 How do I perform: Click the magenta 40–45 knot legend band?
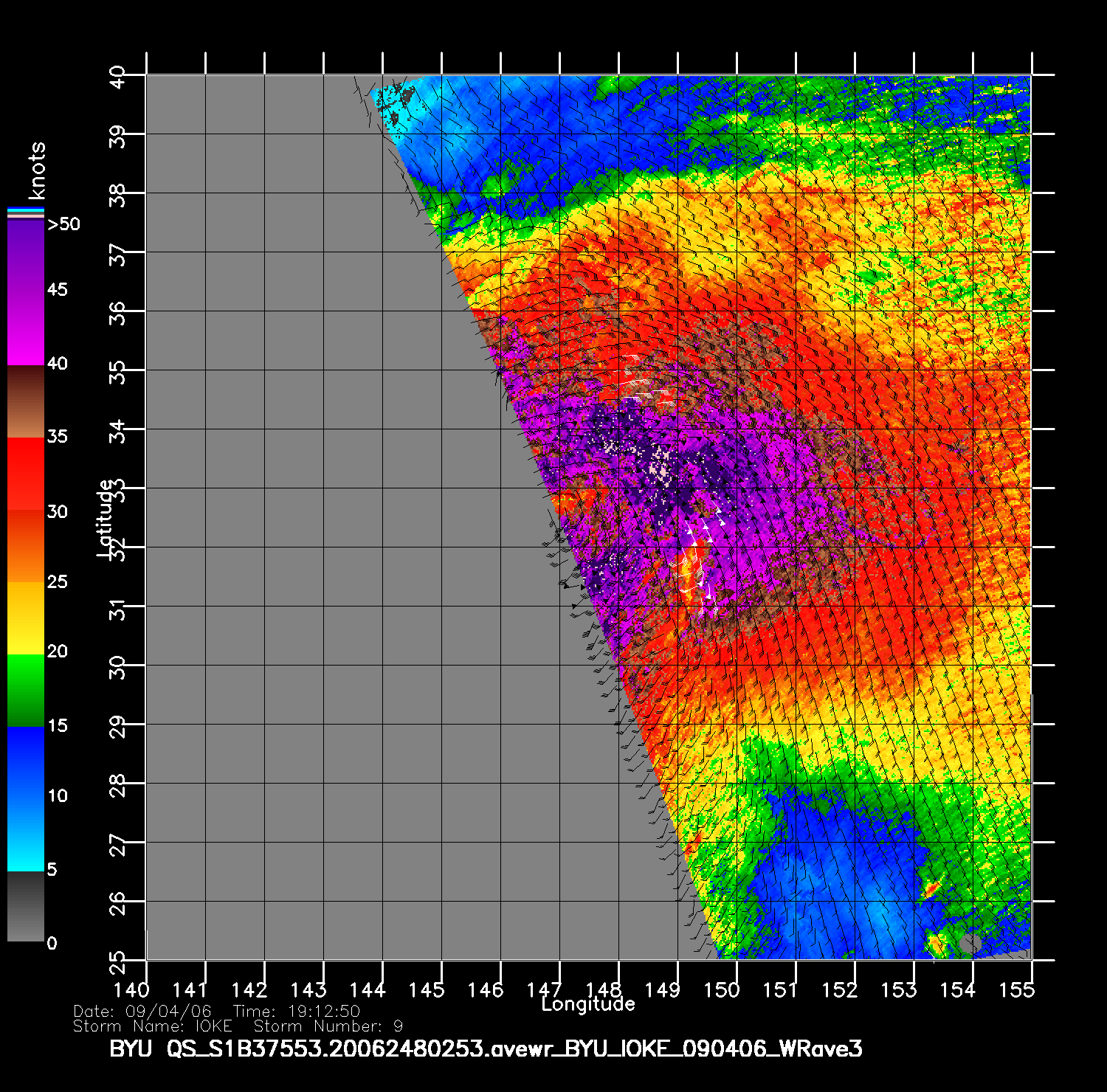click(x=26, y=328)
